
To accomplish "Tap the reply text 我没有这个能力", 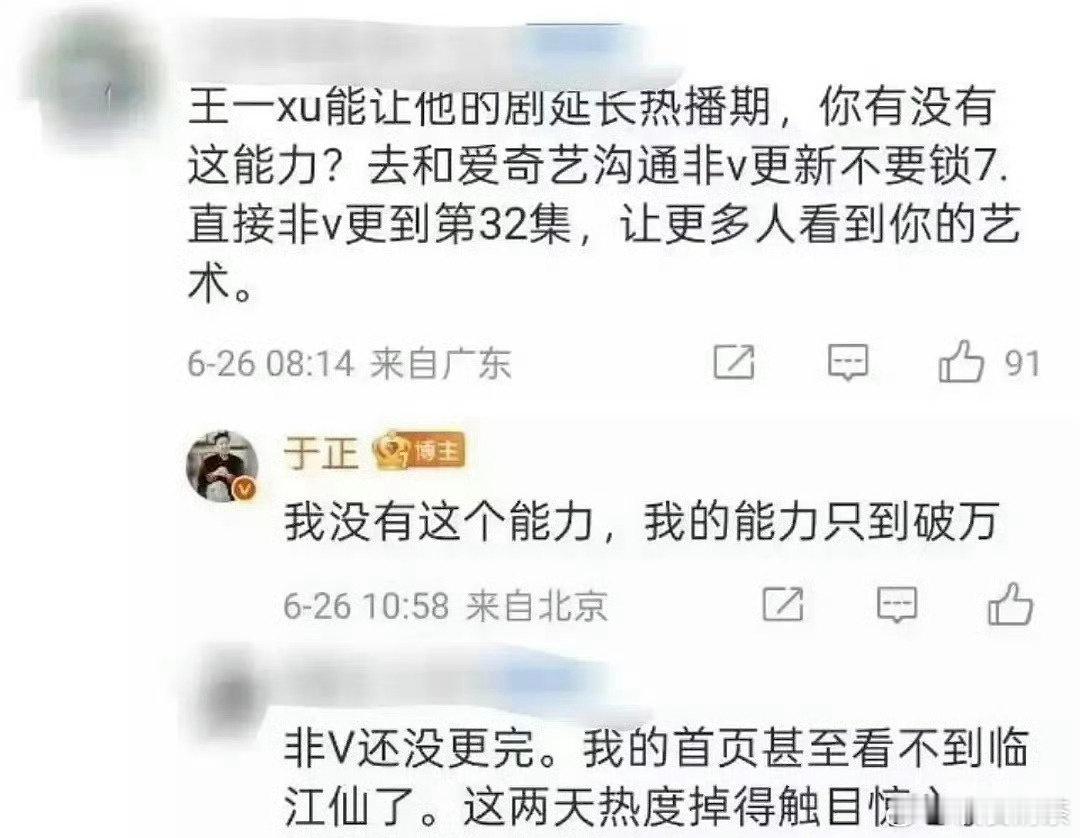I will point(642,521).
